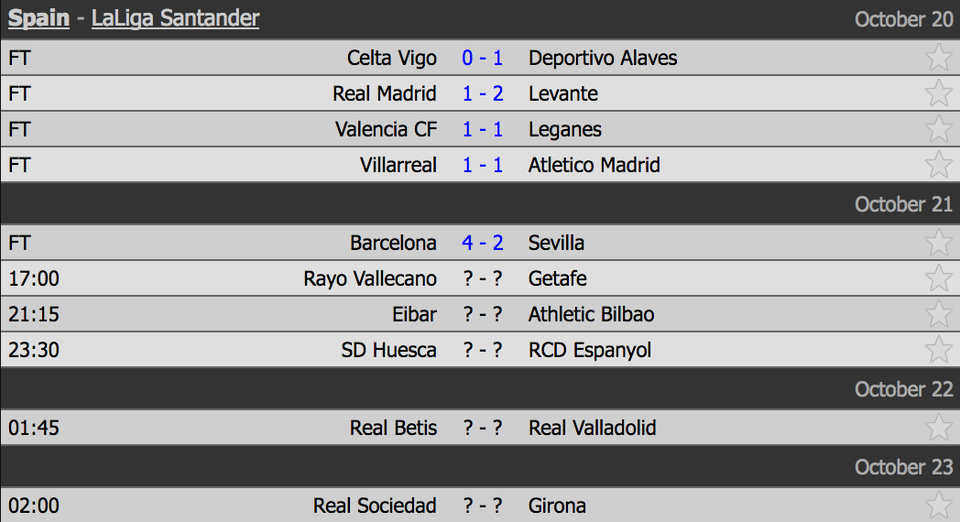This screenshot has height=522, width=960.
Task: Click the Atletico Madrid team name
Action: click(594, 165)
